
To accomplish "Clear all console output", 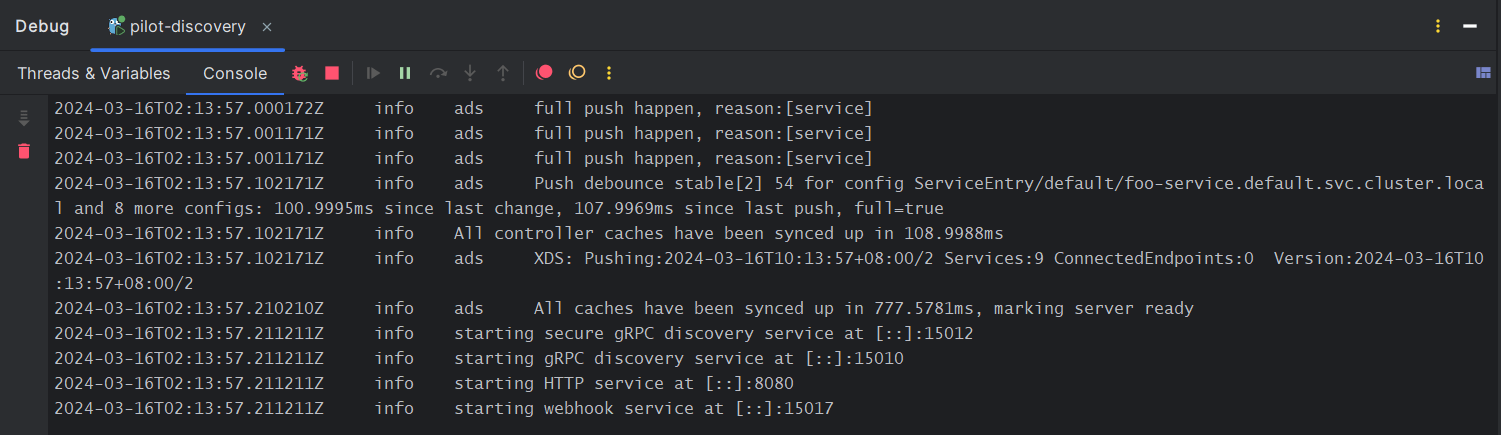I will click(24, 151).
